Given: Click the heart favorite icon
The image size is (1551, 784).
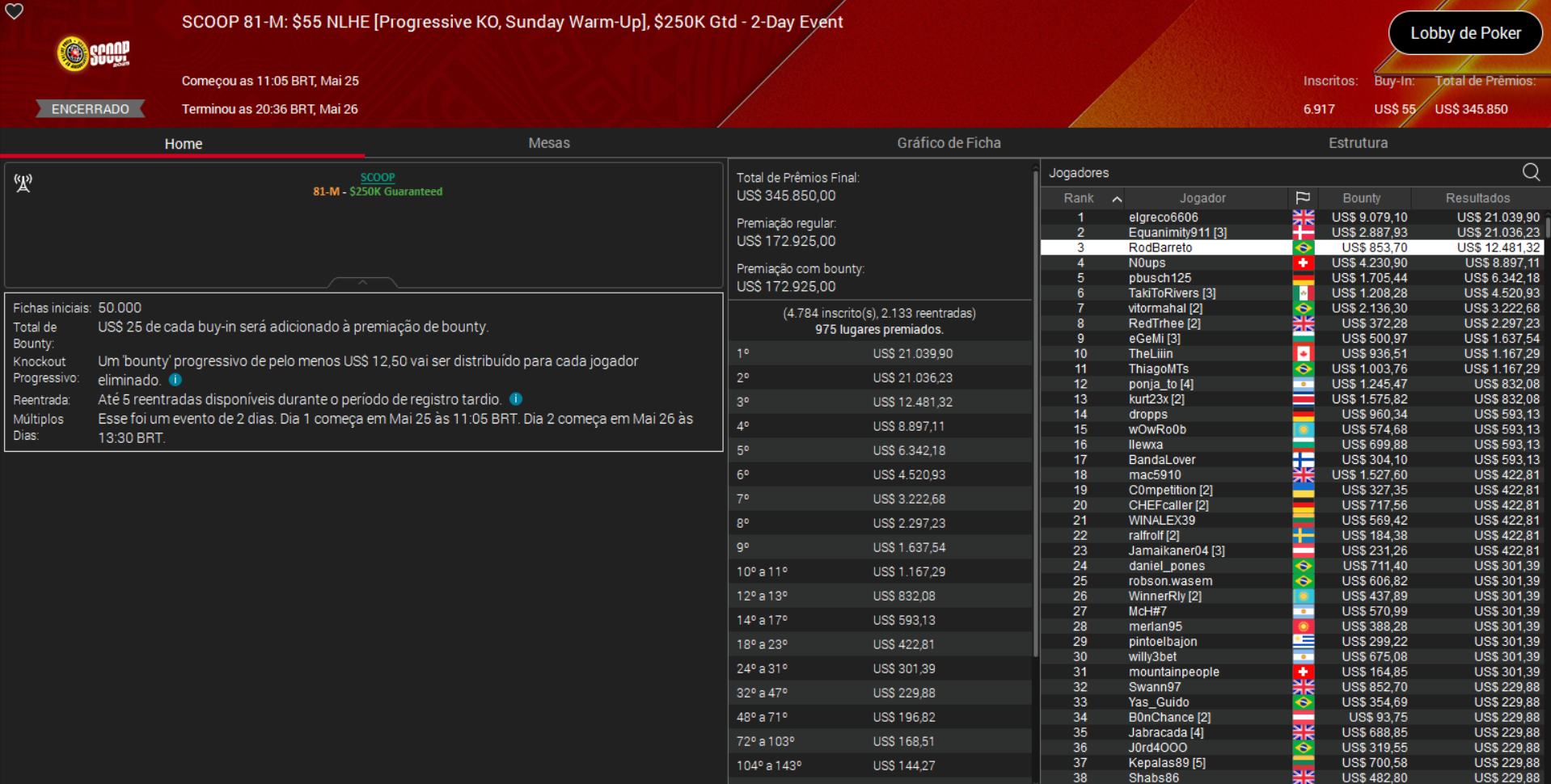Looking at the screenshot, I should point(15,11).
